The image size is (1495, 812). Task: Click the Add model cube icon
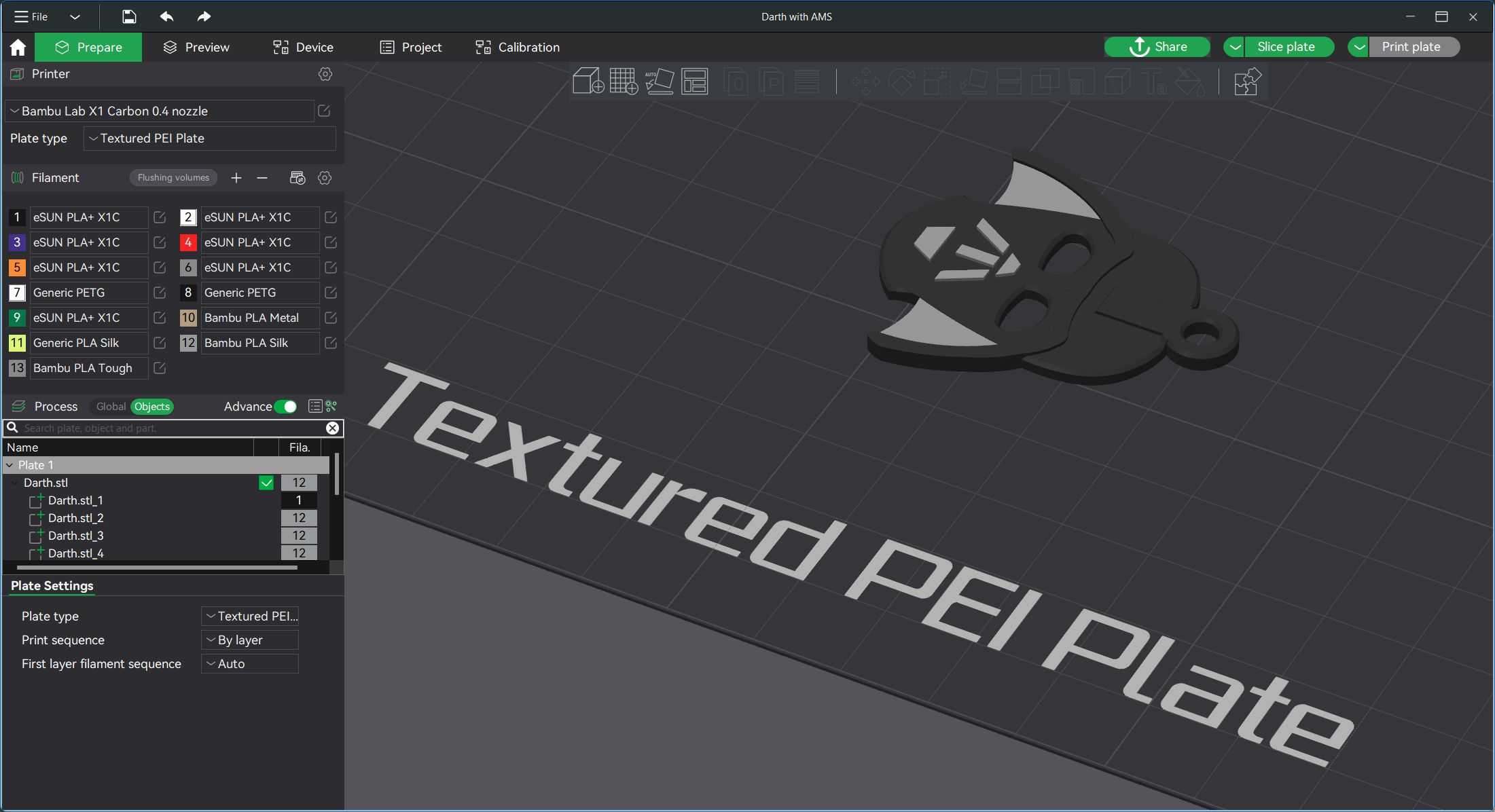(x=588, y=81)
